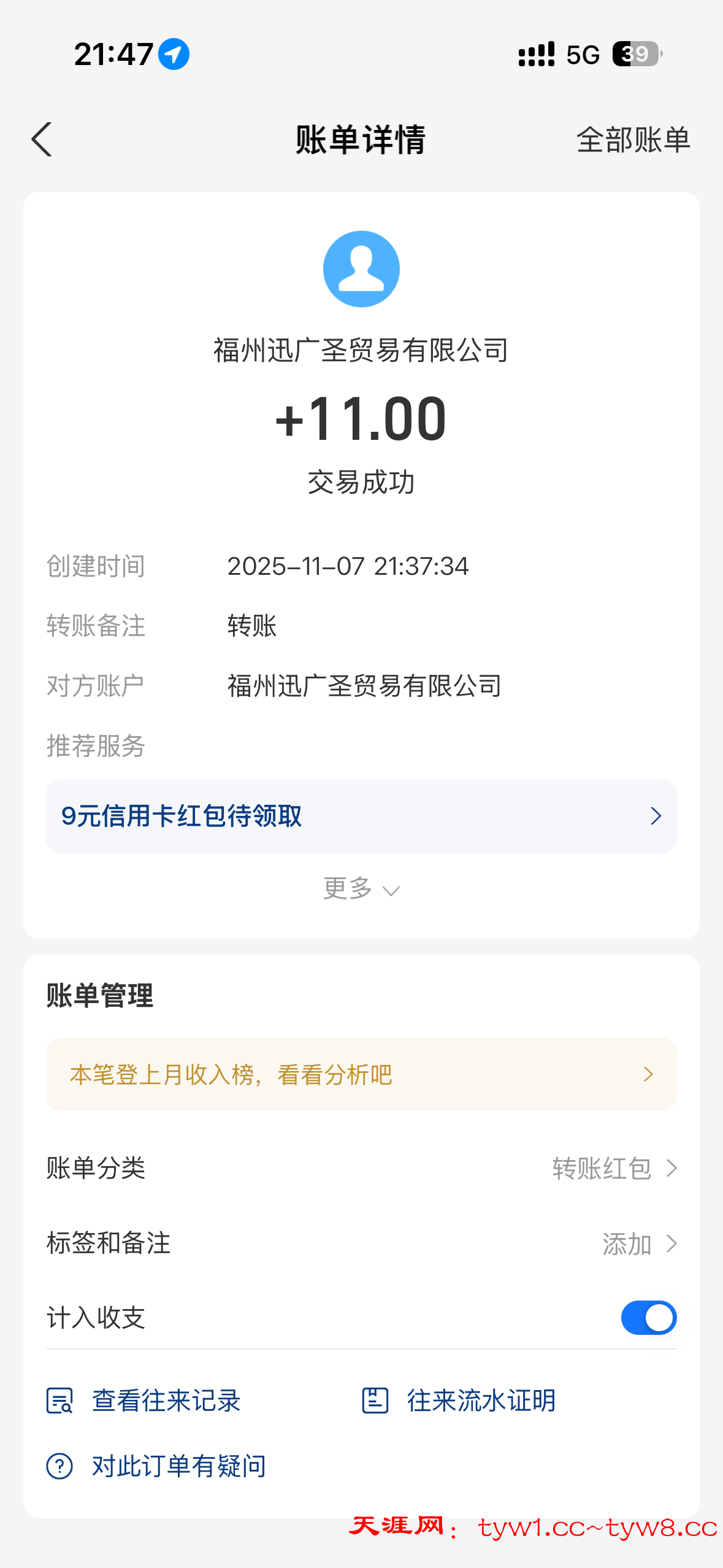Tap 对此订单有疑问 help link

coord(178,1466)
